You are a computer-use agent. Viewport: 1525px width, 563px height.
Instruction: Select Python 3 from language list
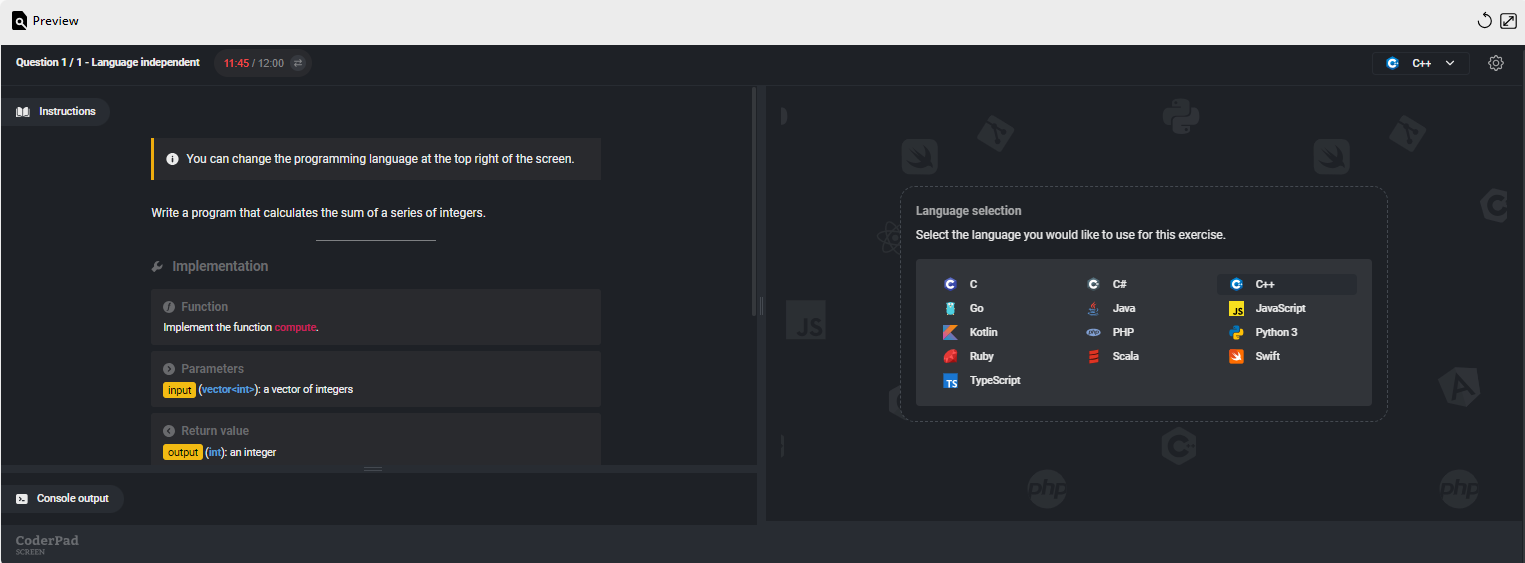pos(1275,332)
